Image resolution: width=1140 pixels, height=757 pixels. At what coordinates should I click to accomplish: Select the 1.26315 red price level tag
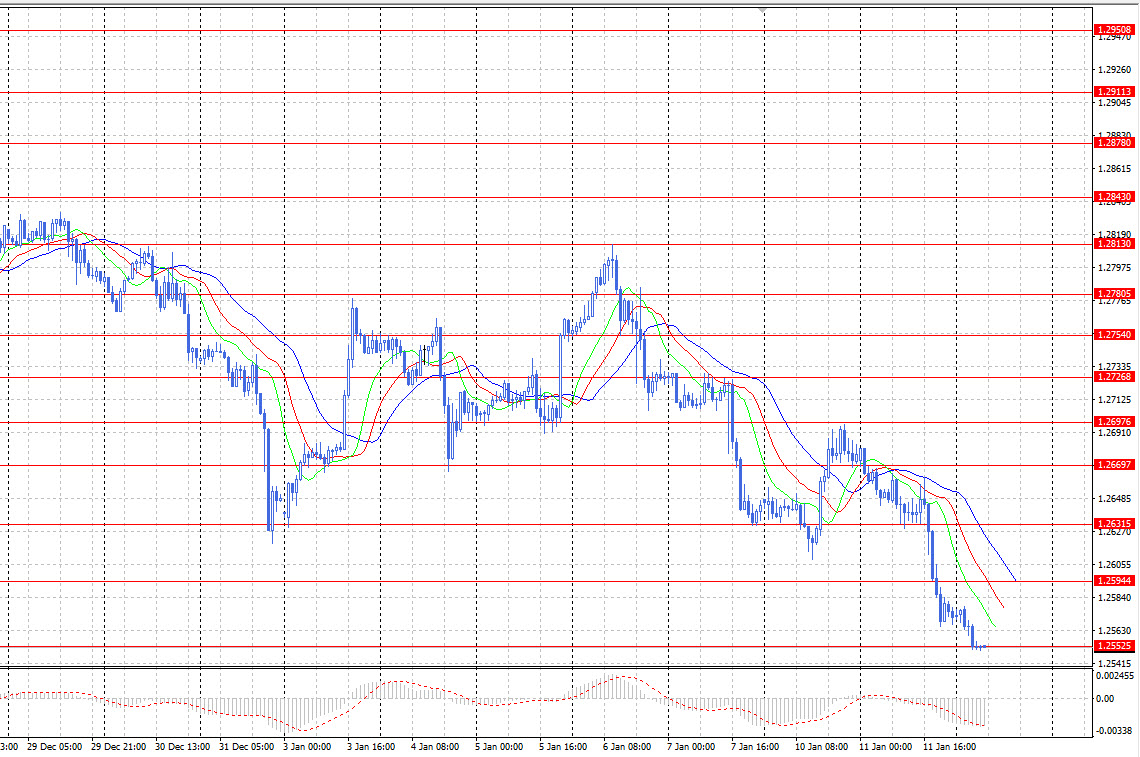1114,524
